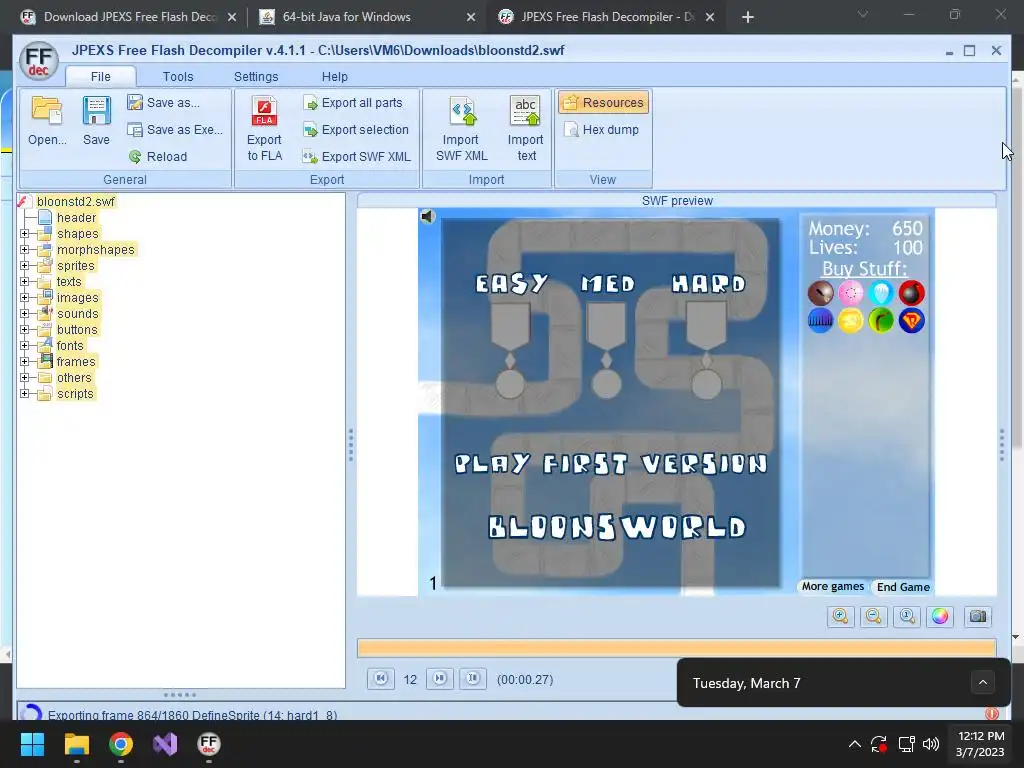The height and width of the screenshot is (768, 1024).
Task: Expand the buttons folder node
Action: pyautogui.click(x=24, y=330)
